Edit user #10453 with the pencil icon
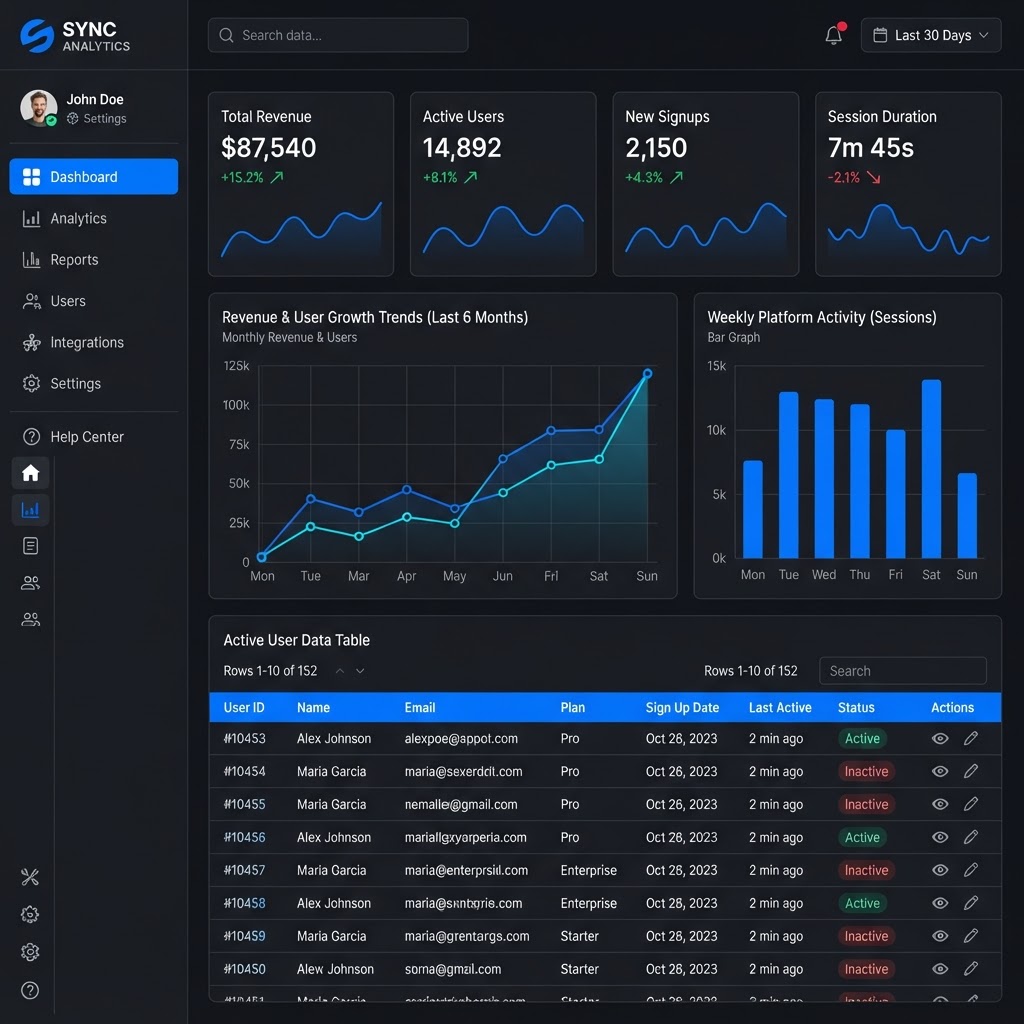Viewport: 1024px width, 1024px height. [971, 738]
